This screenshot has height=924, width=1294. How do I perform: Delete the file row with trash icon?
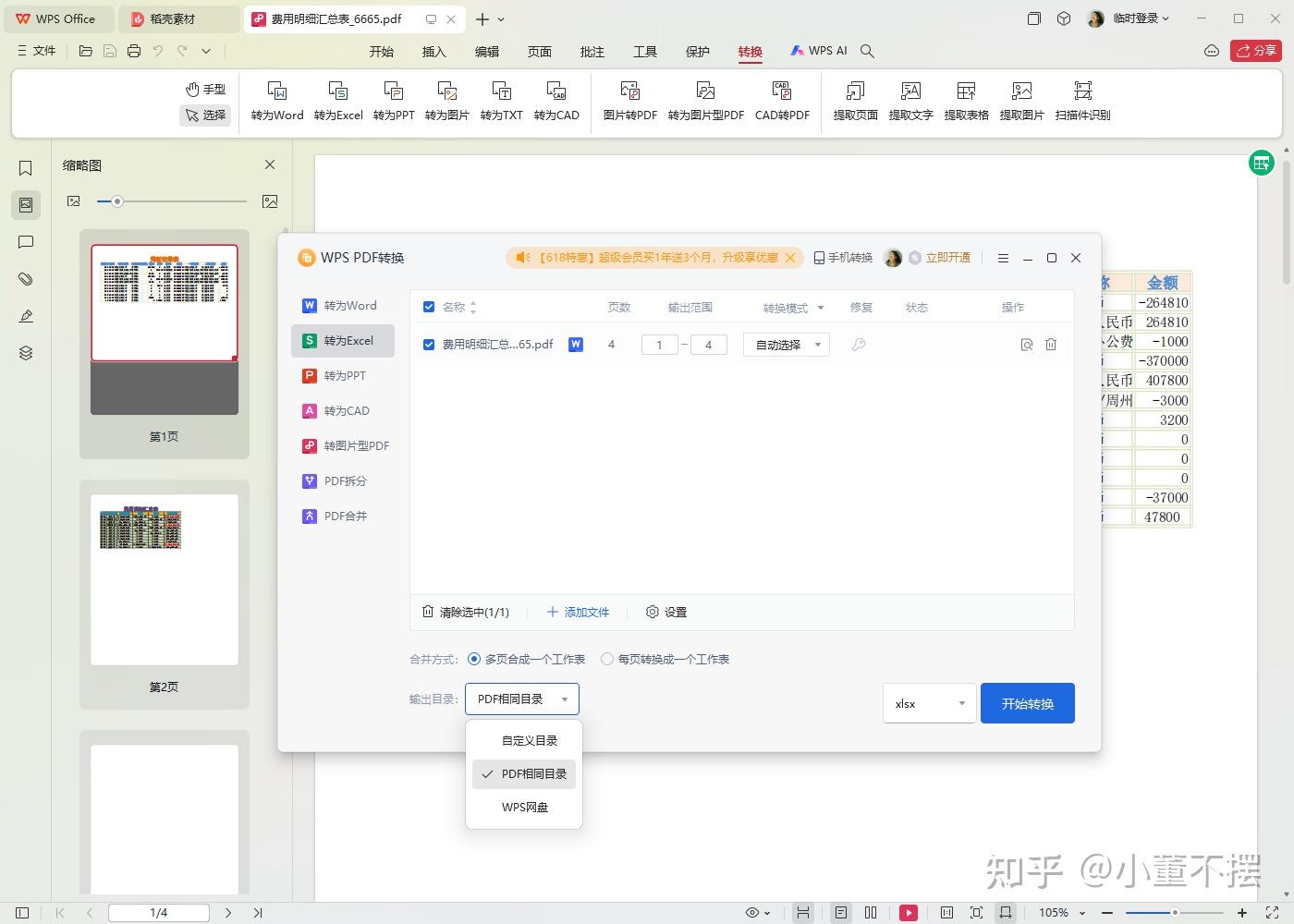(x=1051, y=345)
